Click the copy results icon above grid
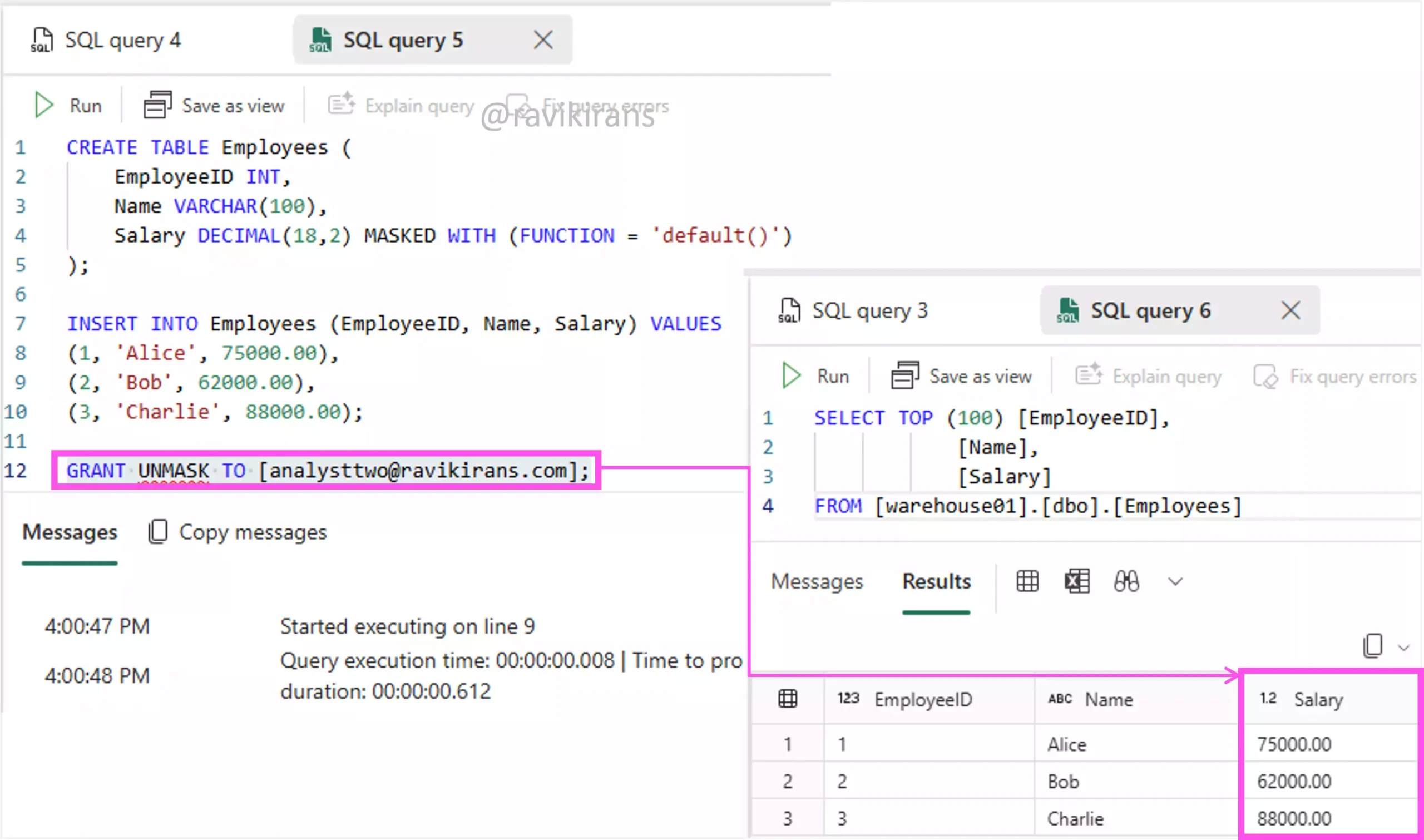 click(1372, 646)
